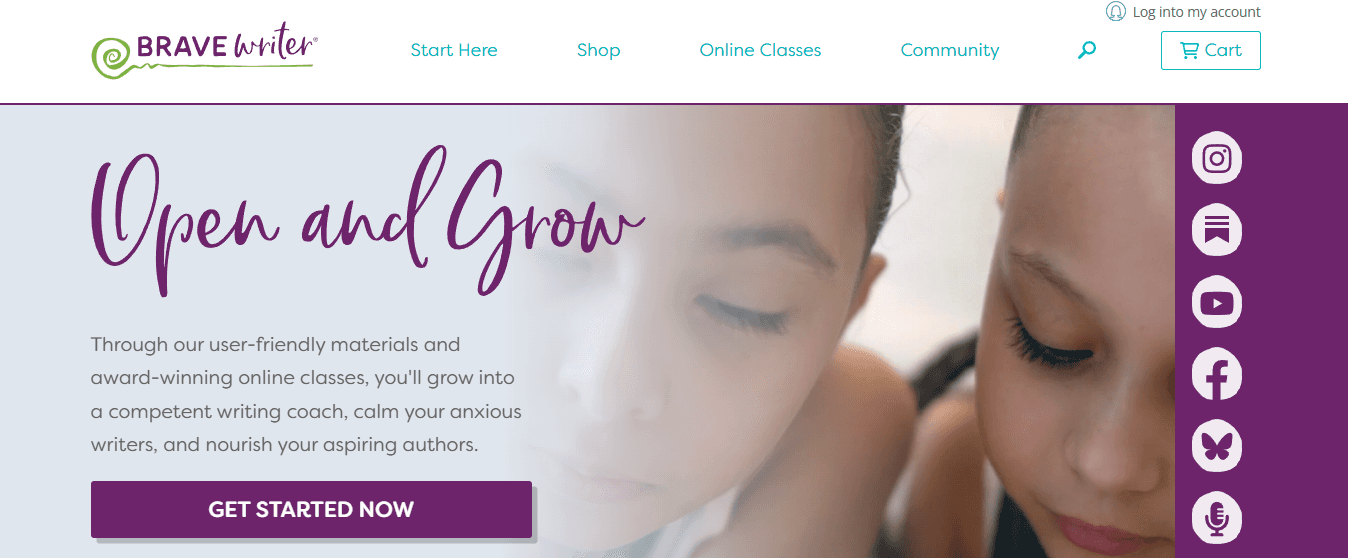Open the Instagram social icon
Screen dimensions: 1348x558
tap(1216, 158)
